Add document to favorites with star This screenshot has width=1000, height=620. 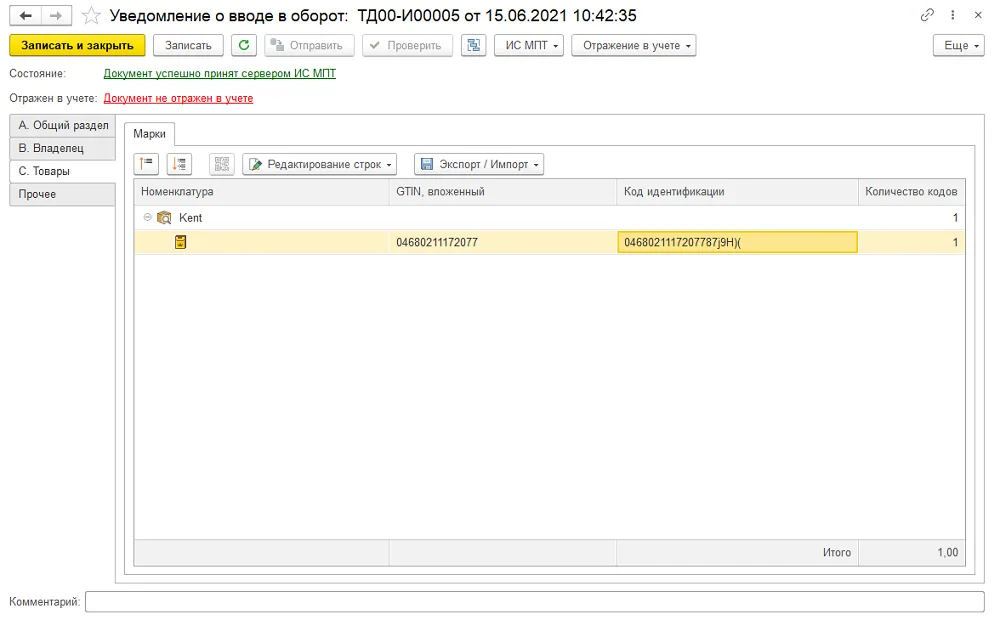[x=91, y=15]
